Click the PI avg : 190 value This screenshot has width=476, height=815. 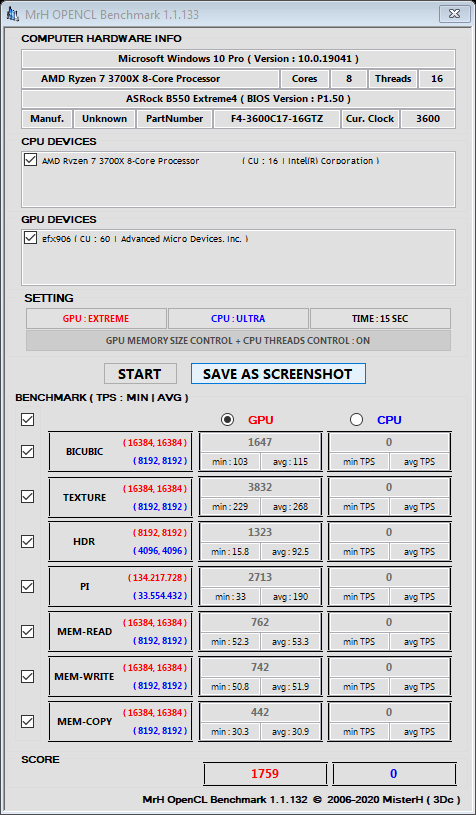click(290, 596)
